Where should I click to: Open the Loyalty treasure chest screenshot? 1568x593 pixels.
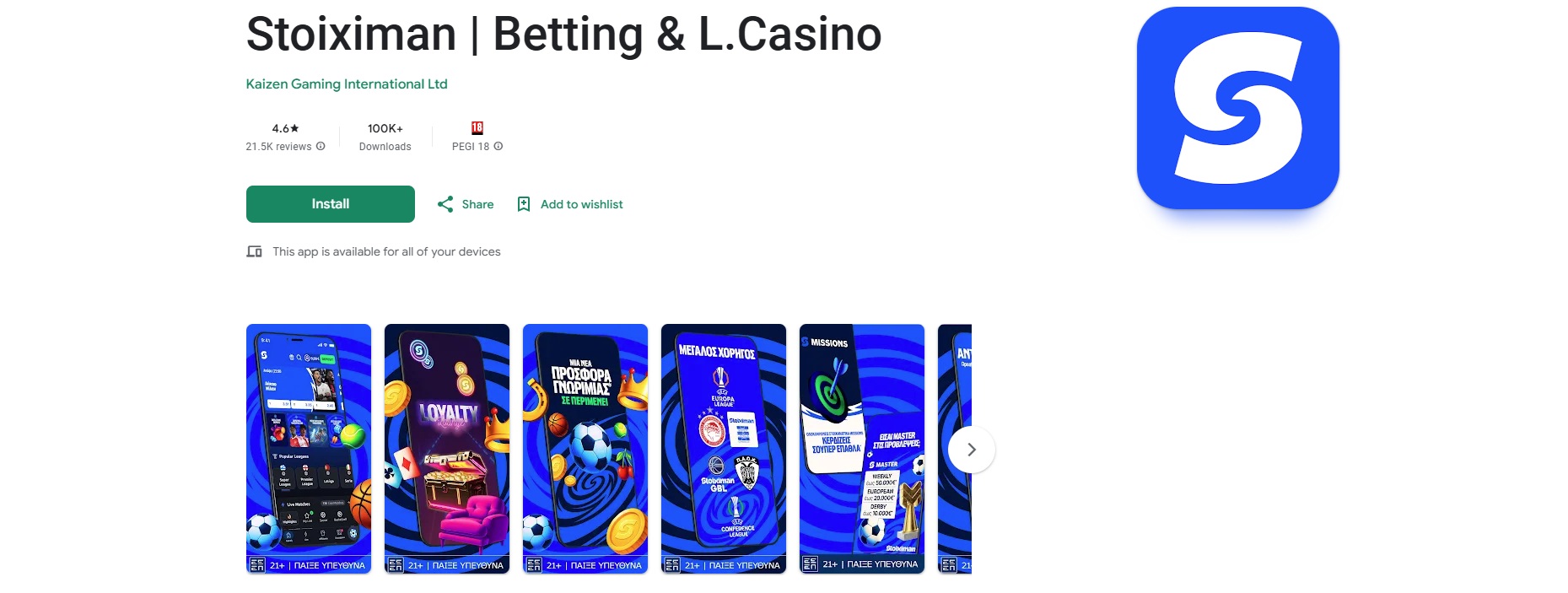click(447, 449)
